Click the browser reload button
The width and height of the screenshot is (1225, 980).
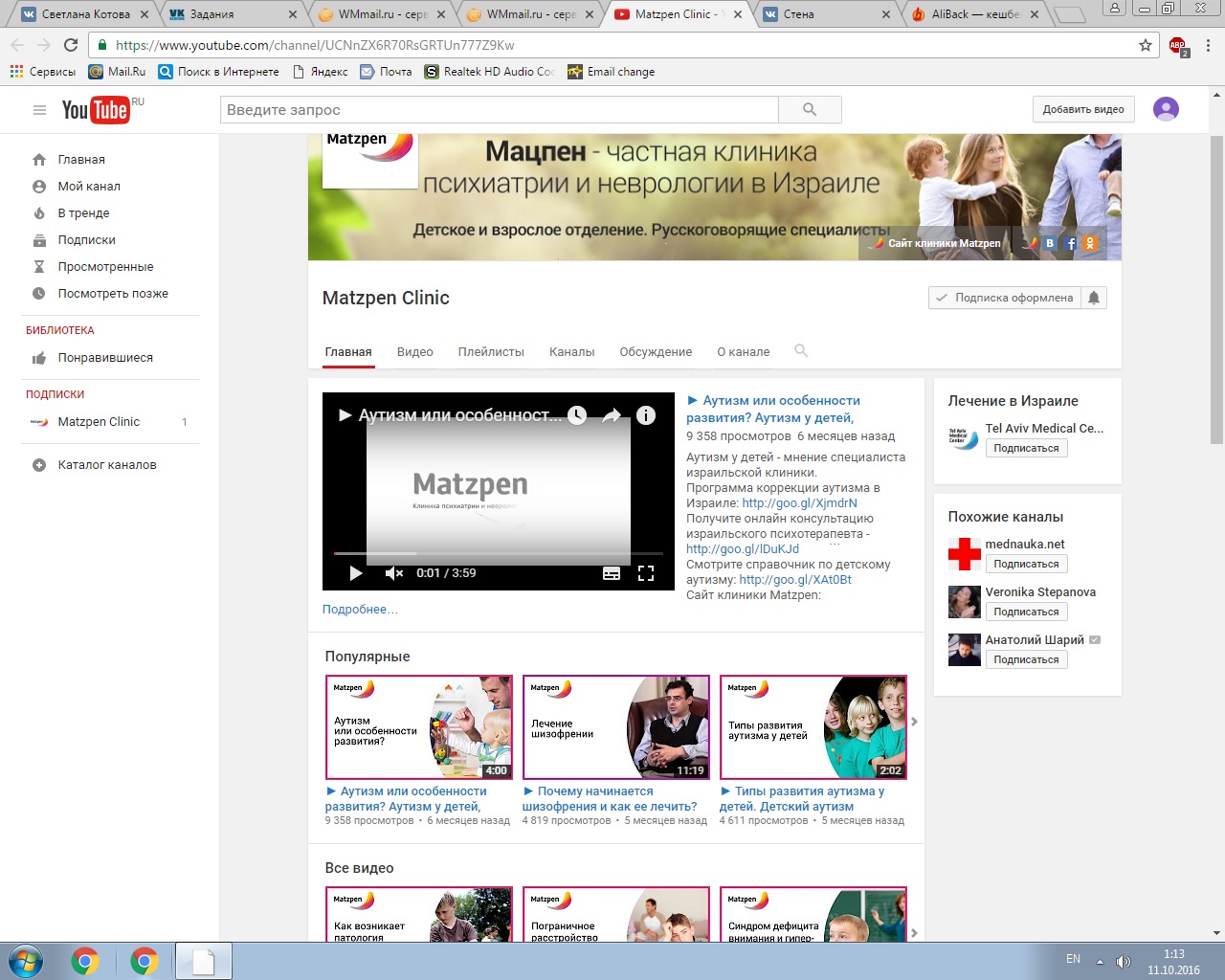[71, 45]
